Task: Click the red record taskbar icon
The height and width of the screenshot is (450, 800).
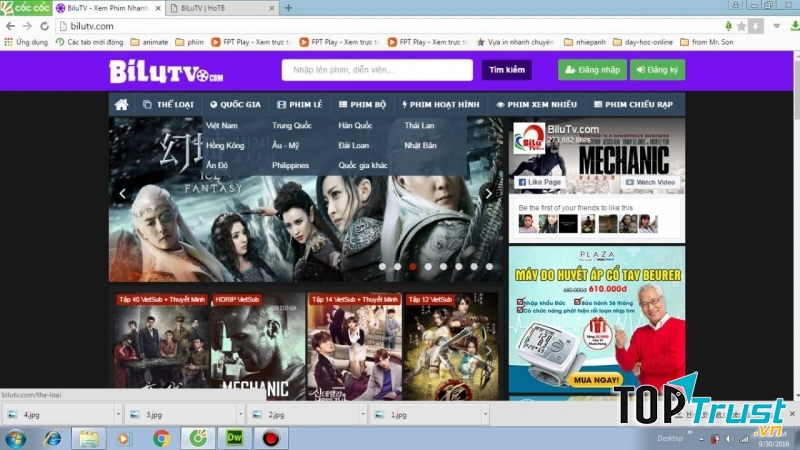Action: (271, 438)
